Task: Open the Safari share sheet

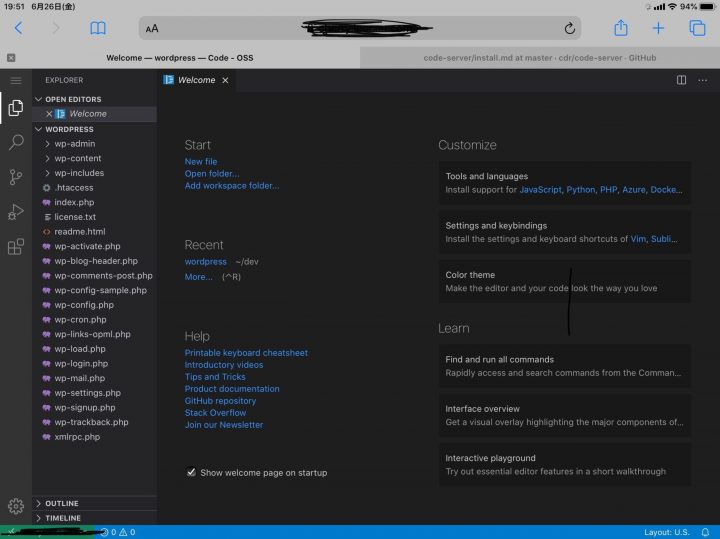Action: click(621, 28)
